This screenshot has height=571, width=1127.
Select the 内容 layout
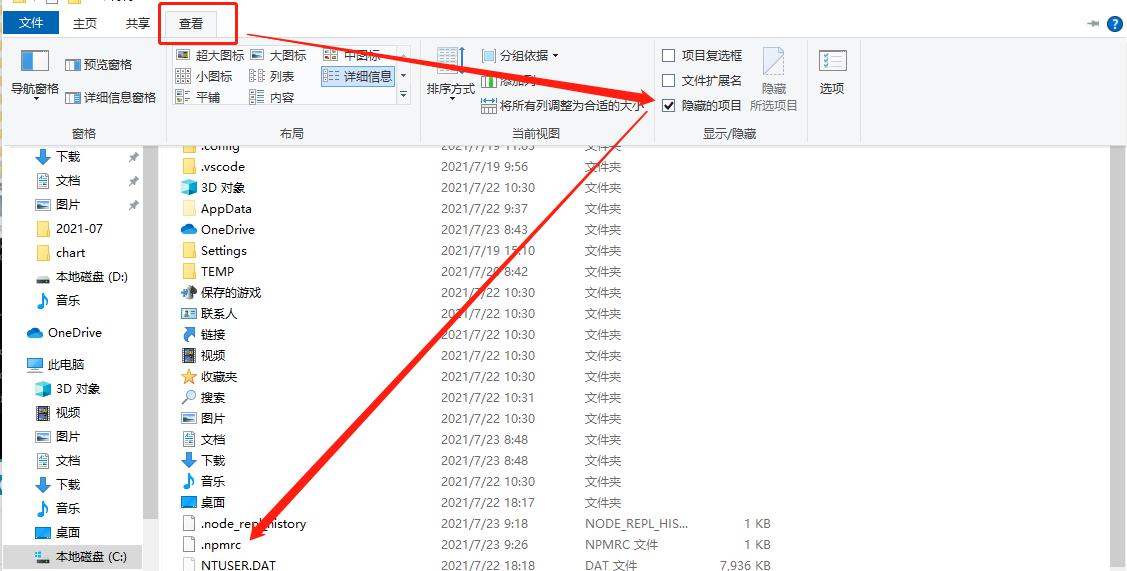pos(272,97)
